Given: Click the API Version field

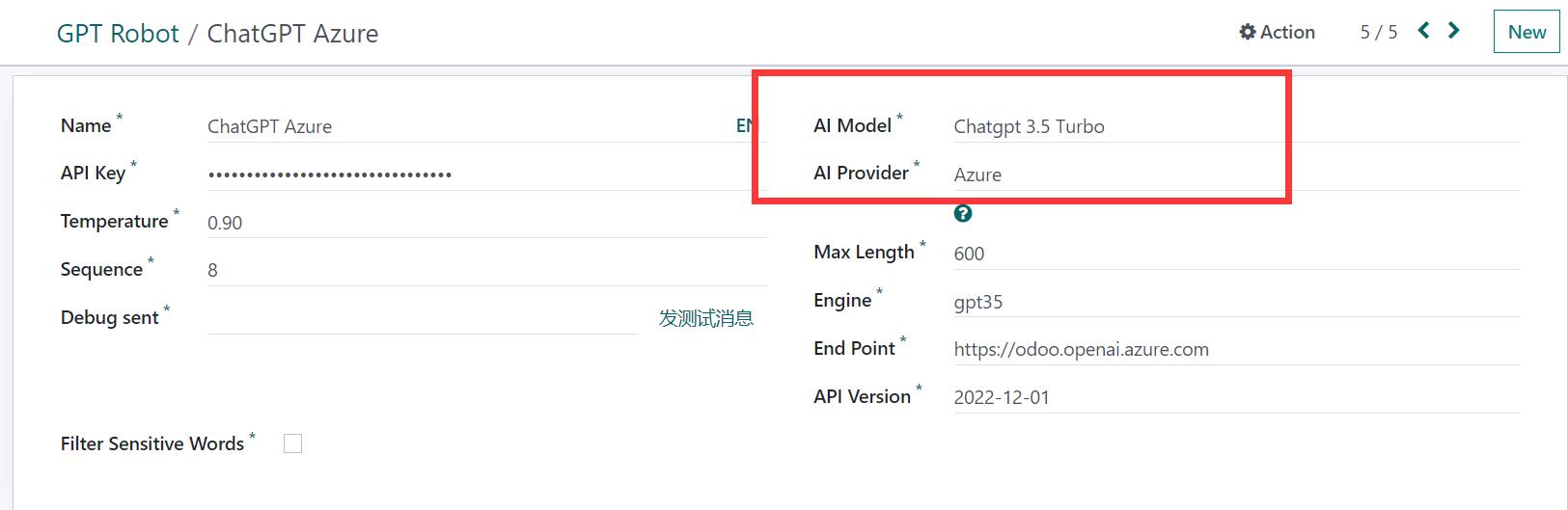Looking at the screenshot, I should pyautogui.click(x=1235, y=397).
